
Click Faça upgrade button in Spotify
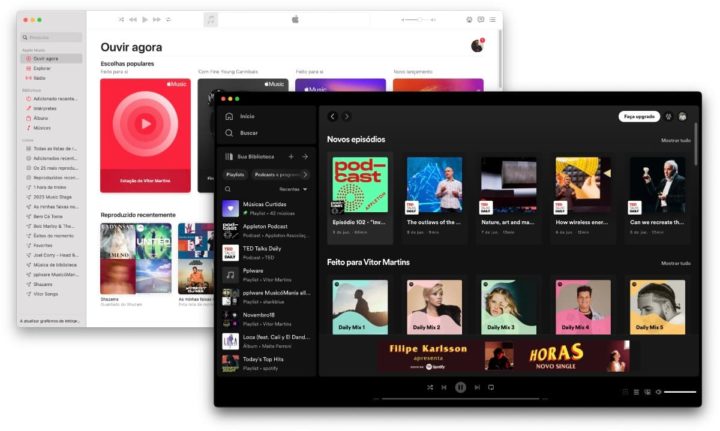[639, 117]
